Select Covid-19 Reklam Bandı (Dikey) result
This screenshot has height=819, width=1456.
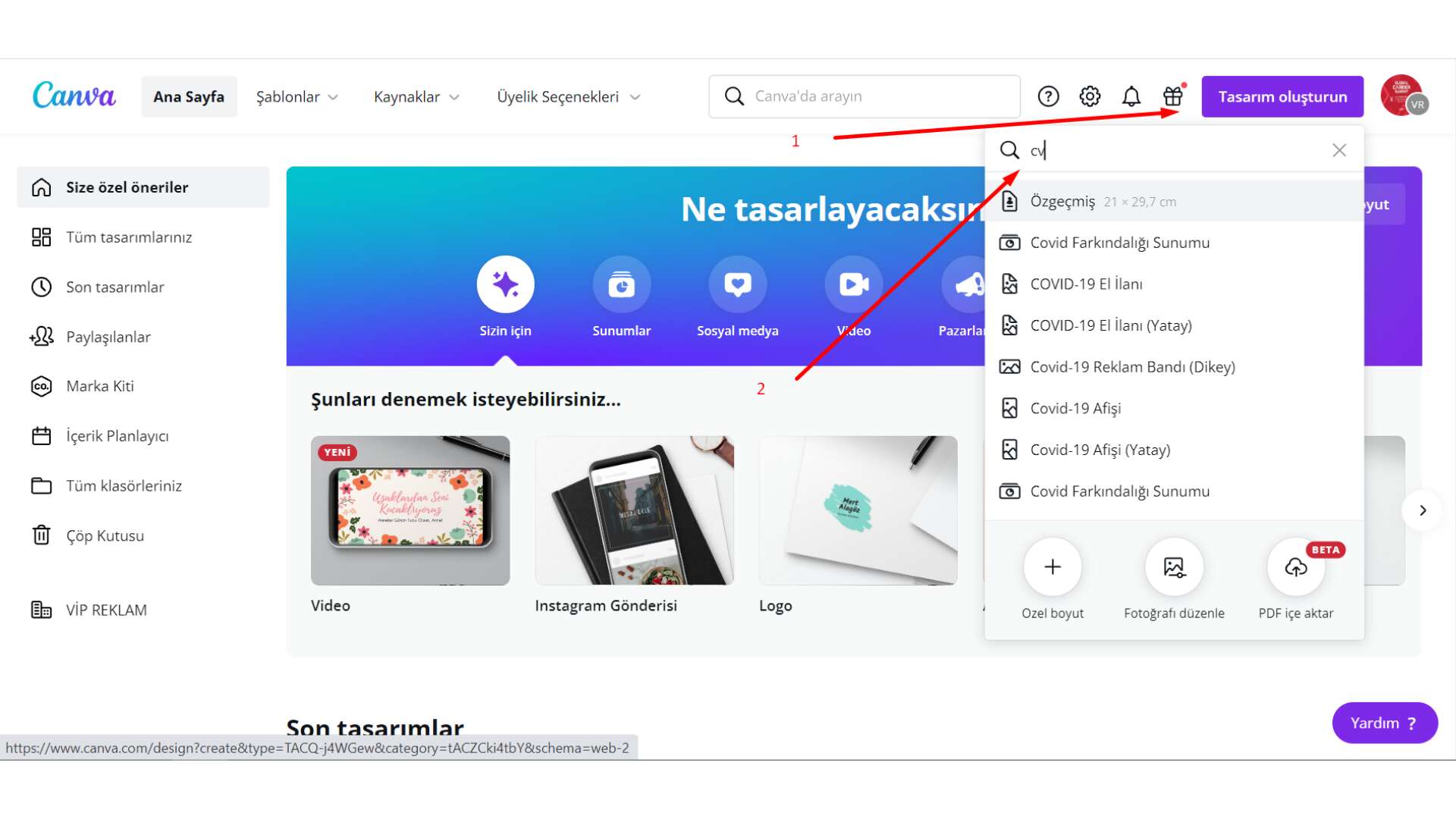point(1174,367)
